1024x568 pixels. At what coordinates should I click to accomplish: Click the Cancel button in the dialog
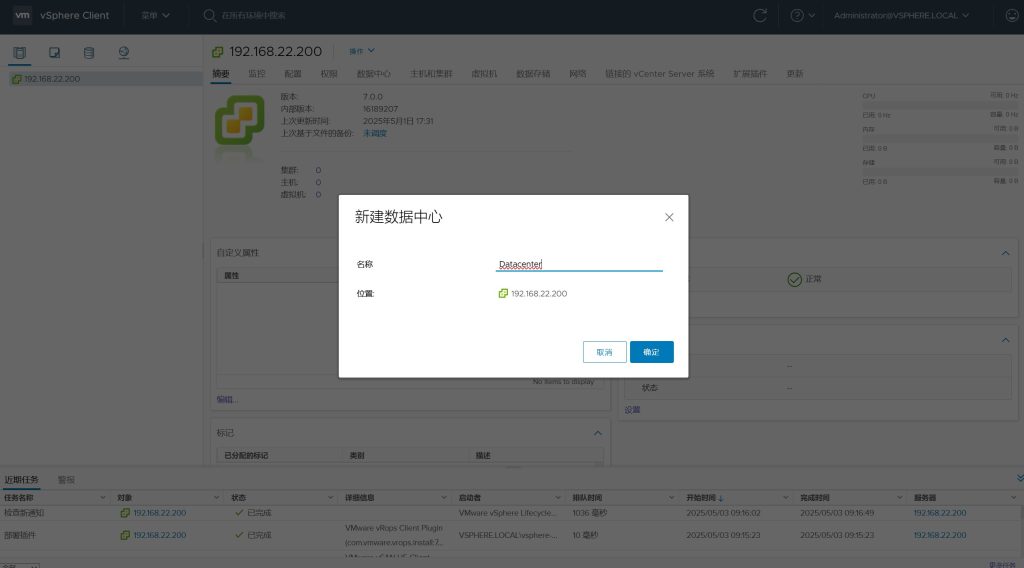click(x=604, y=352)
